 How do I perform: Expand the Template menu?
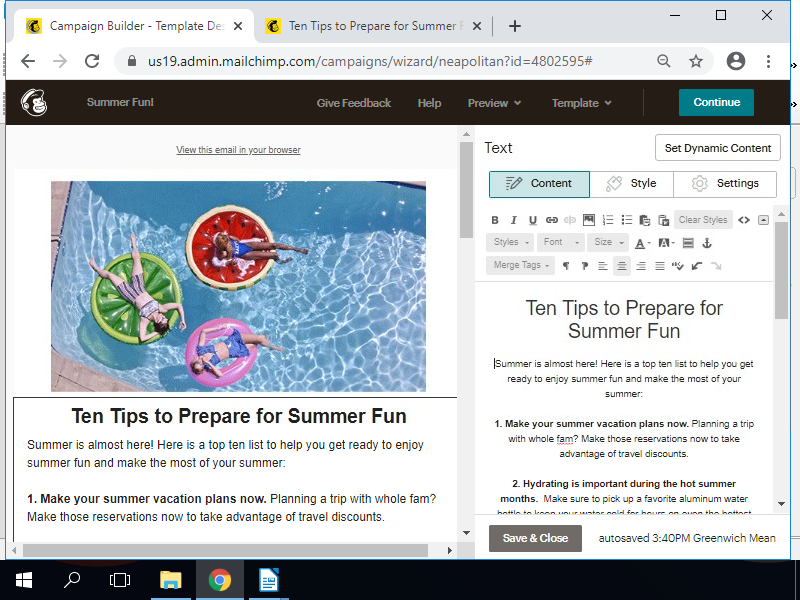pyautogui.click(x=581, y=103)
